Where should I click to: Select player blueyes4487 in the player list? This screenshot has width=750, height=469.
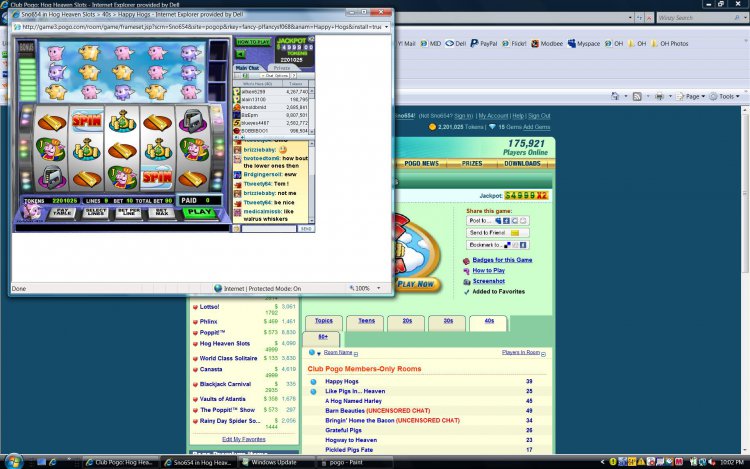pyautogui.click(x=271, y=123)
